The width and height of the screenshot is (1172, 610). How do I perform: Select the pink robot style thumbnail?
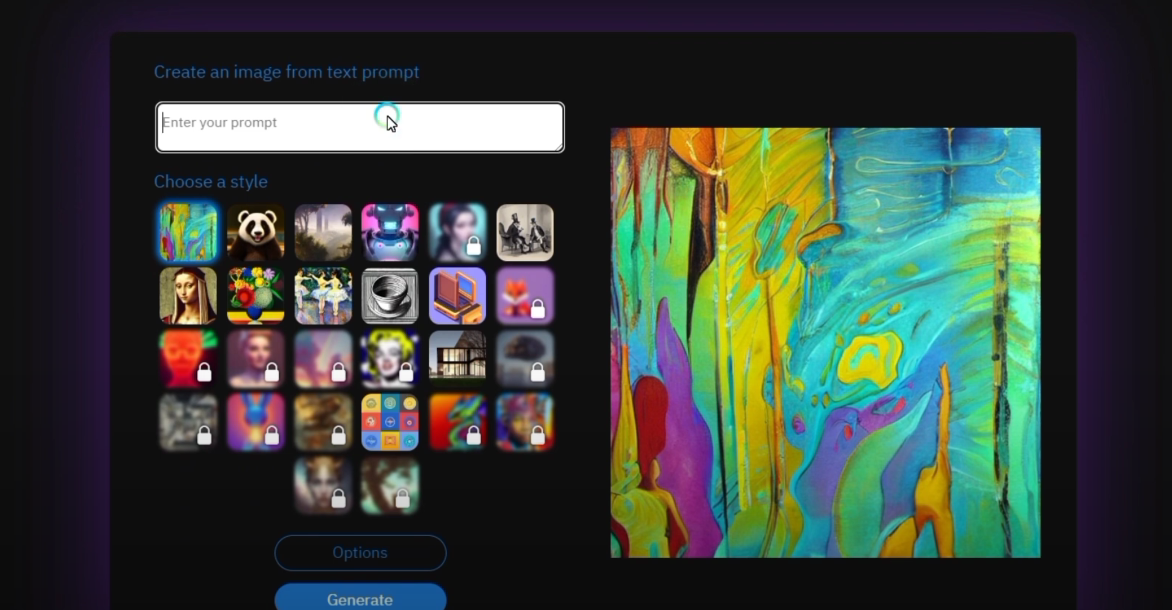[390, 232]
